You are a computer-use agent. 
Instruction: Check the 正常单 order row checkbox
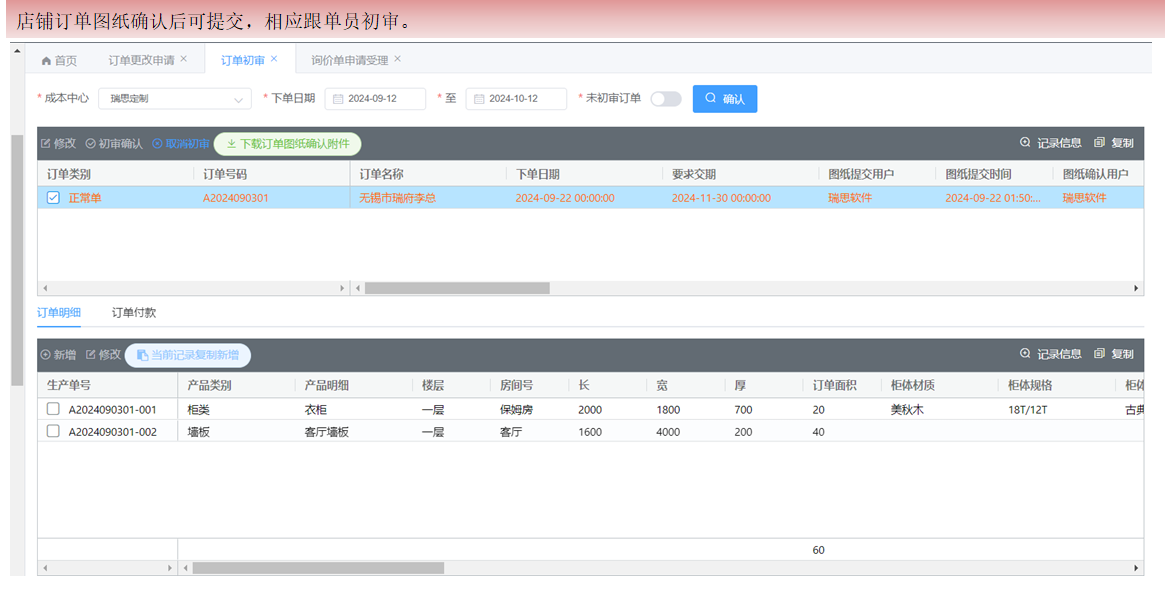click(53, 198)
